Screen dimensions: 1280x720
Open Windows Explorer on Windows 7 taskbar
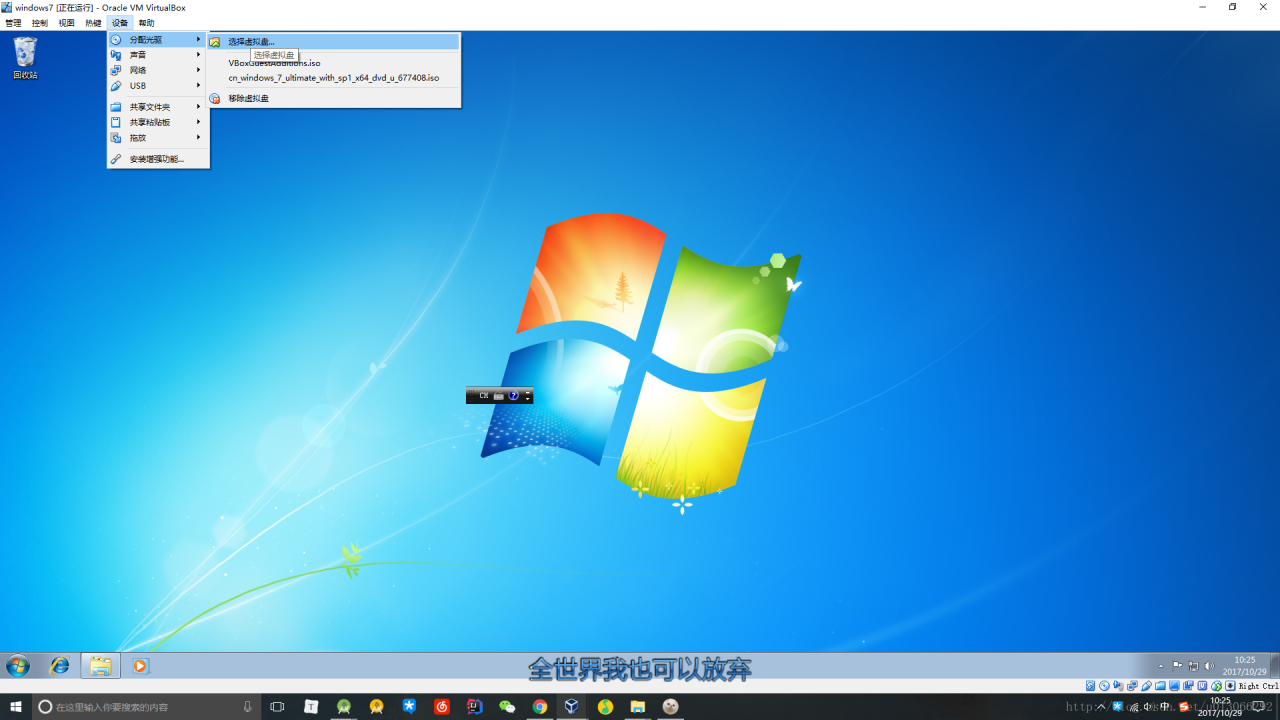click(x=100, y=666)
